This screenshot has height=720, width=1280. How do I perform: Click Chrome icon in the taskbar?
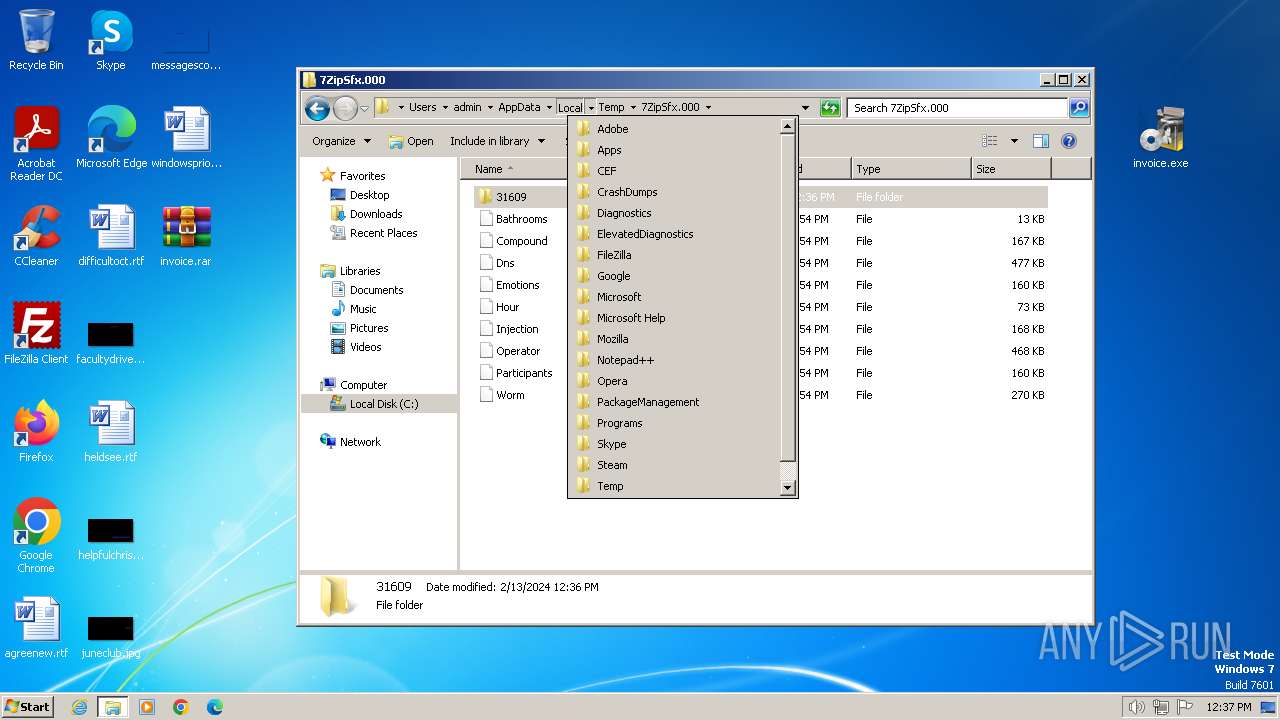point(181,707)
